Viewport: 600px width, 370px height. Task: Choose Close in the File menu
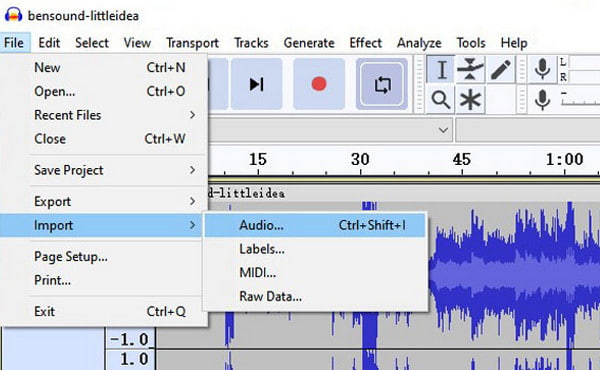coord(104,139)
